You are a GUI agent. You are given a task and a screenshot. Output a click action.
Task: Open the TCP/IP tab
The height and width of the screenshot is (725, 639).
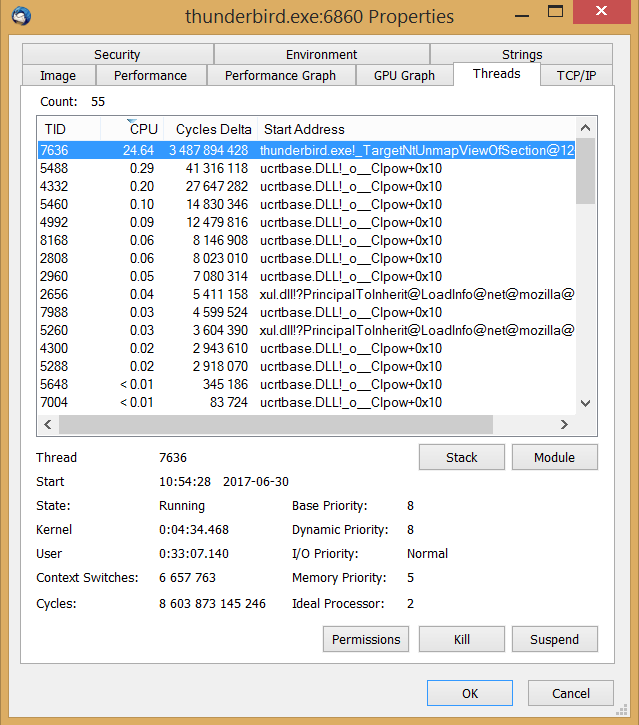point(577,75)
